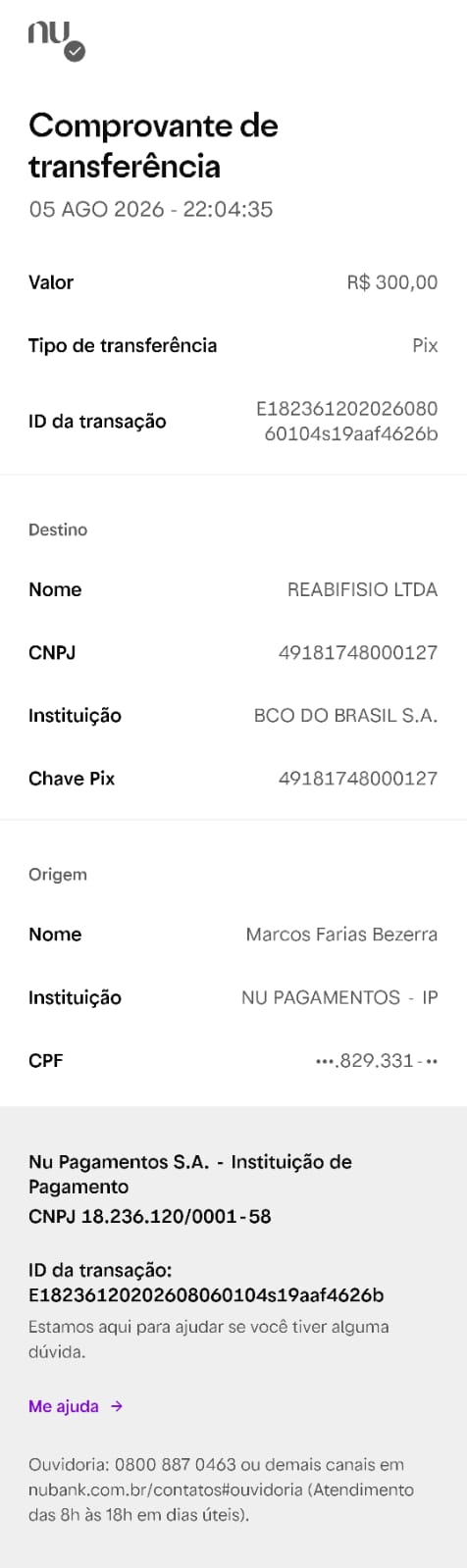
Task: Click the arrow next to Me ajuda
Action: coord(117,1406)
